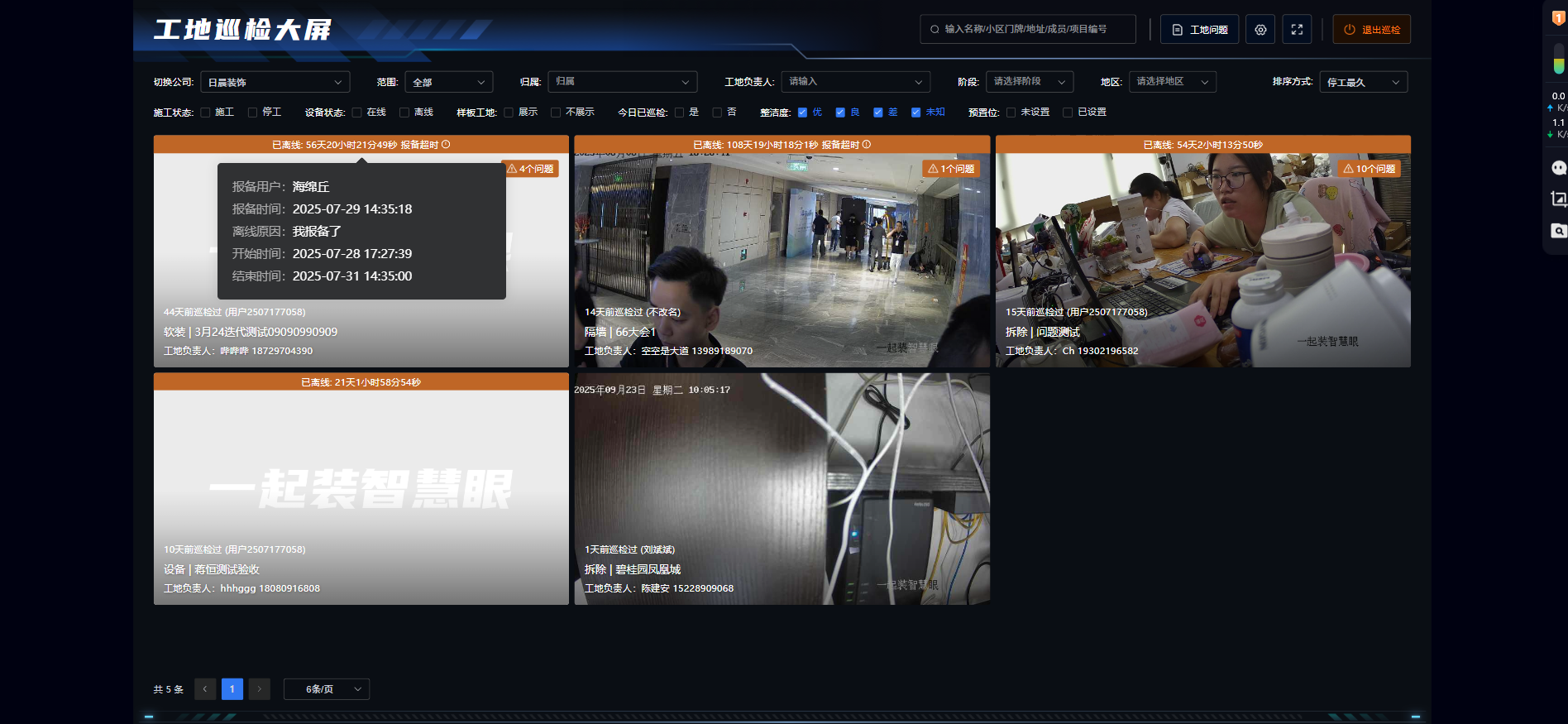Open 范围 全部 dropdown

point(449,82)
